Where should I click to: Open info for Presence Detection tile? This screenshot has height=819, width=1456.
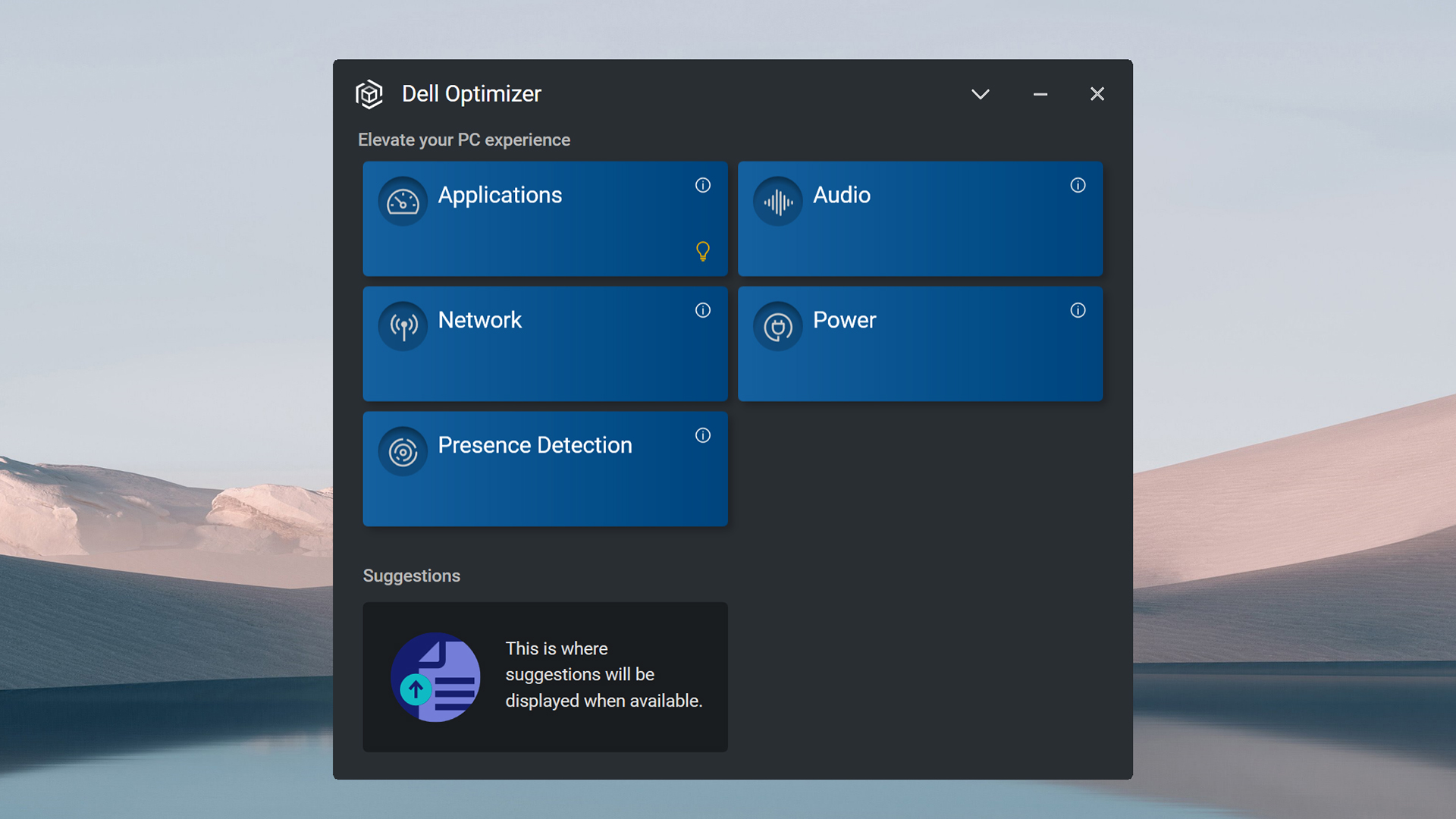pos(703,435)
